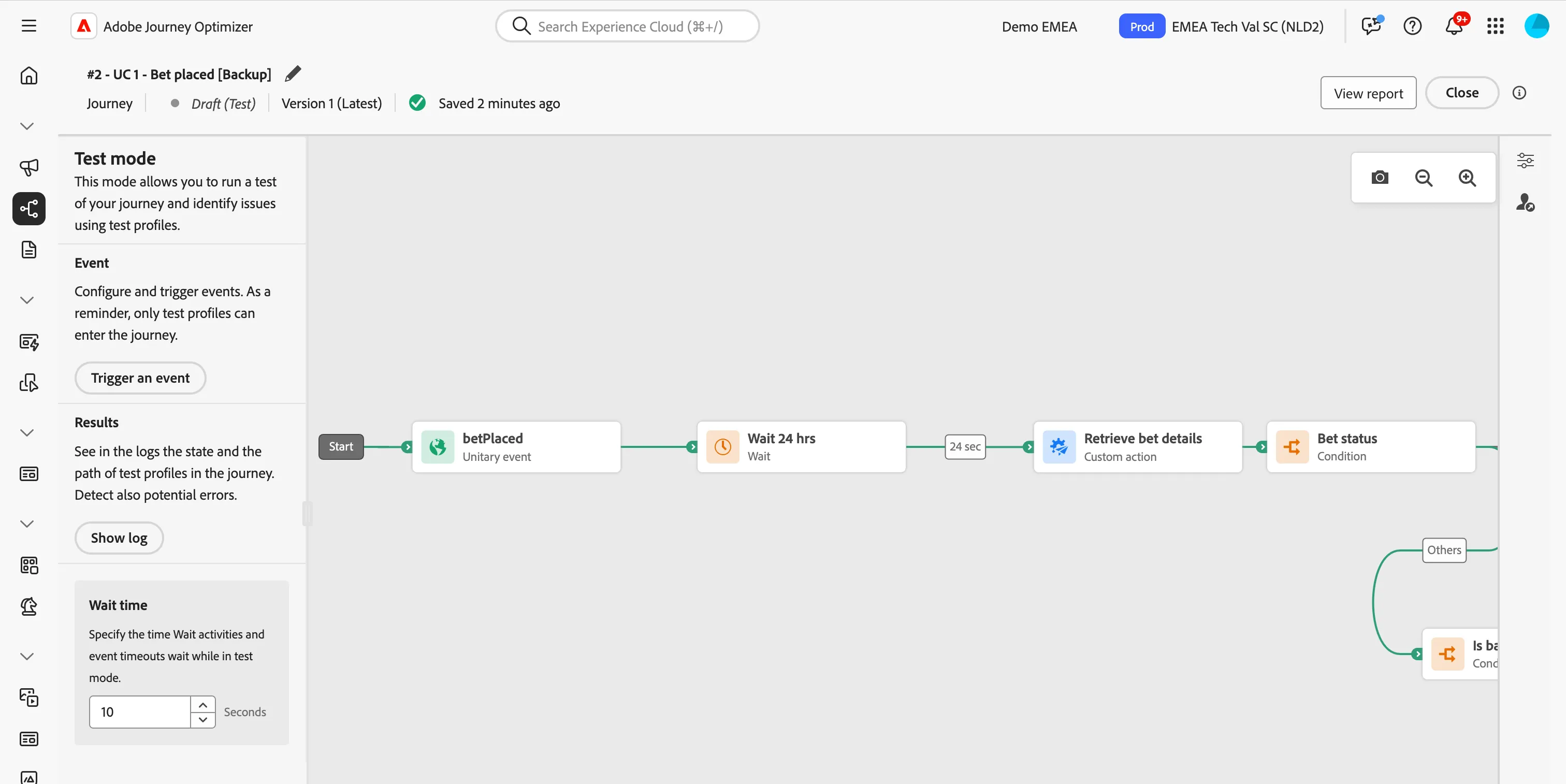Click the Draft (Test) status label
Viewport: 1566px width, 784px height.
(x=223, y=104)
